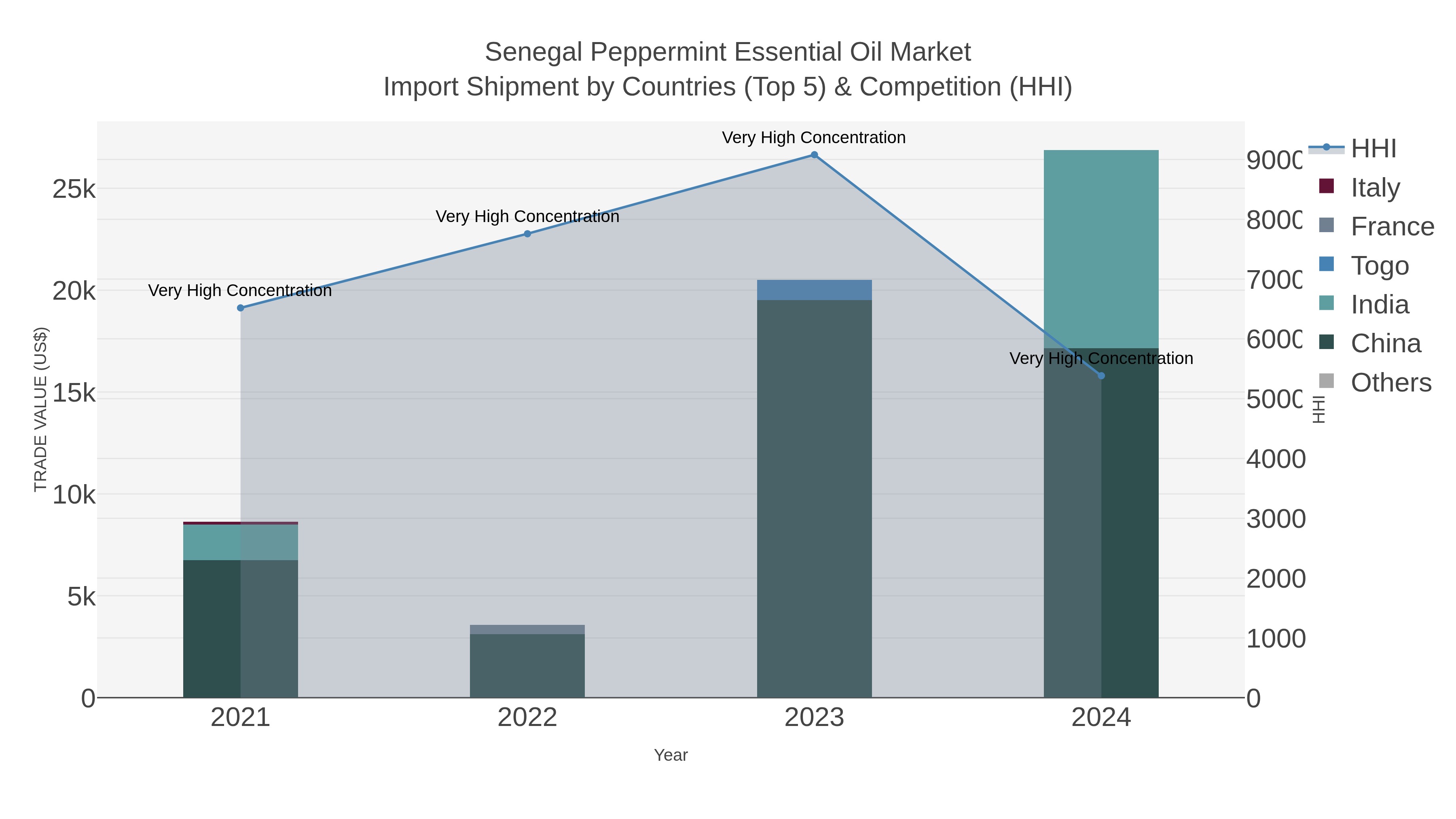
Task: Toggle the HHI legend entry
Action: tap(1352, 149)
